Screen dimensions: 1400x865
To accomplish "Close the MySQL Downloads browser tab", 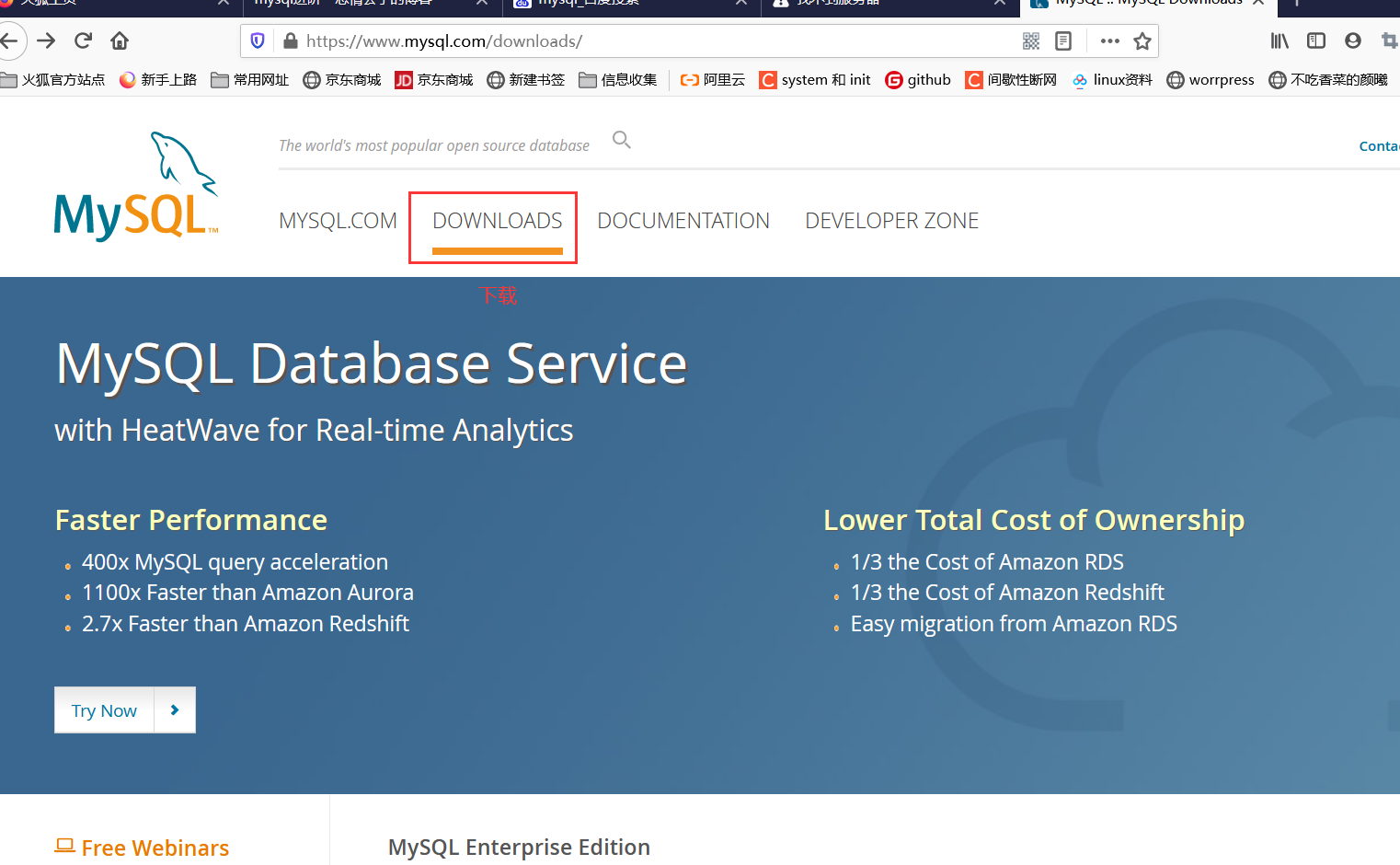I will [1259, 4].
